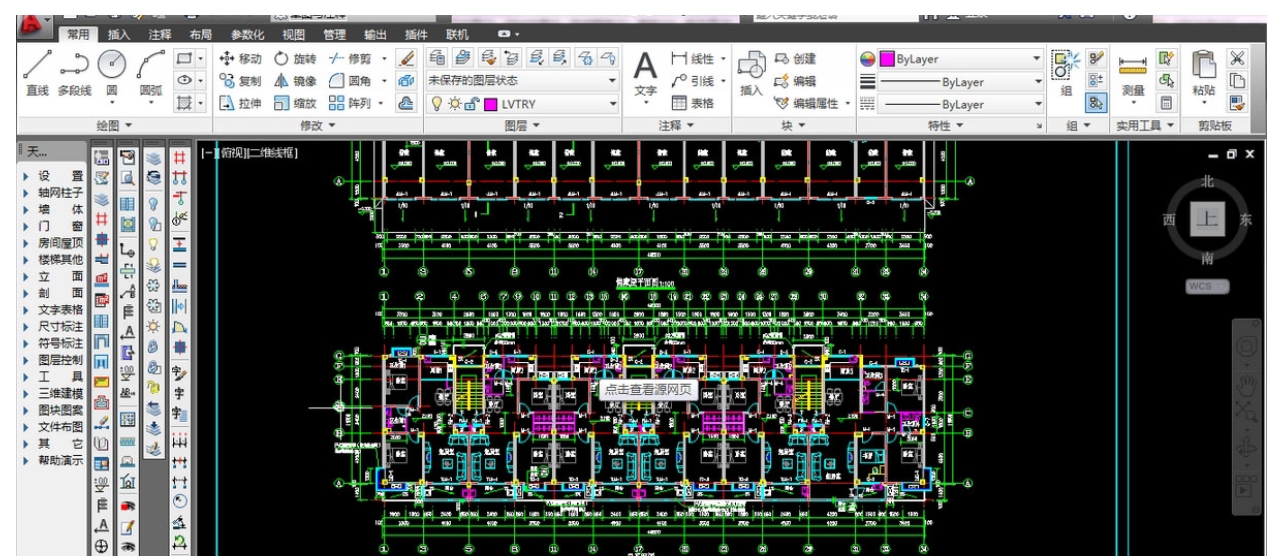Switch to the 视图 ribbon tab
Image resolution: width=1273 pixels, height=556 pixels.
[293, 35]
